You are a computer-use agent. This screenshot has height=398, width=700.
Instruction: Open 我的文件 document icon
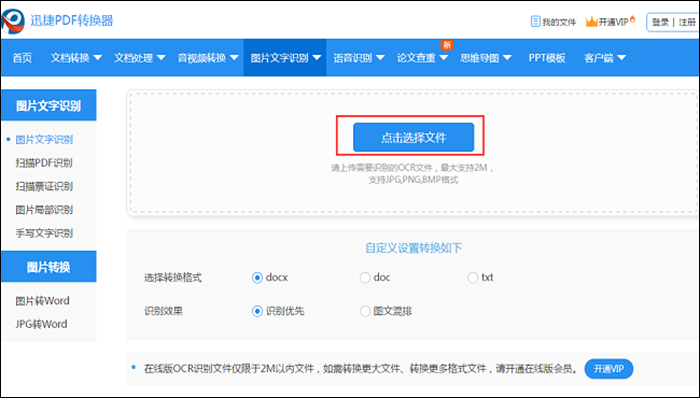point(535,21)
